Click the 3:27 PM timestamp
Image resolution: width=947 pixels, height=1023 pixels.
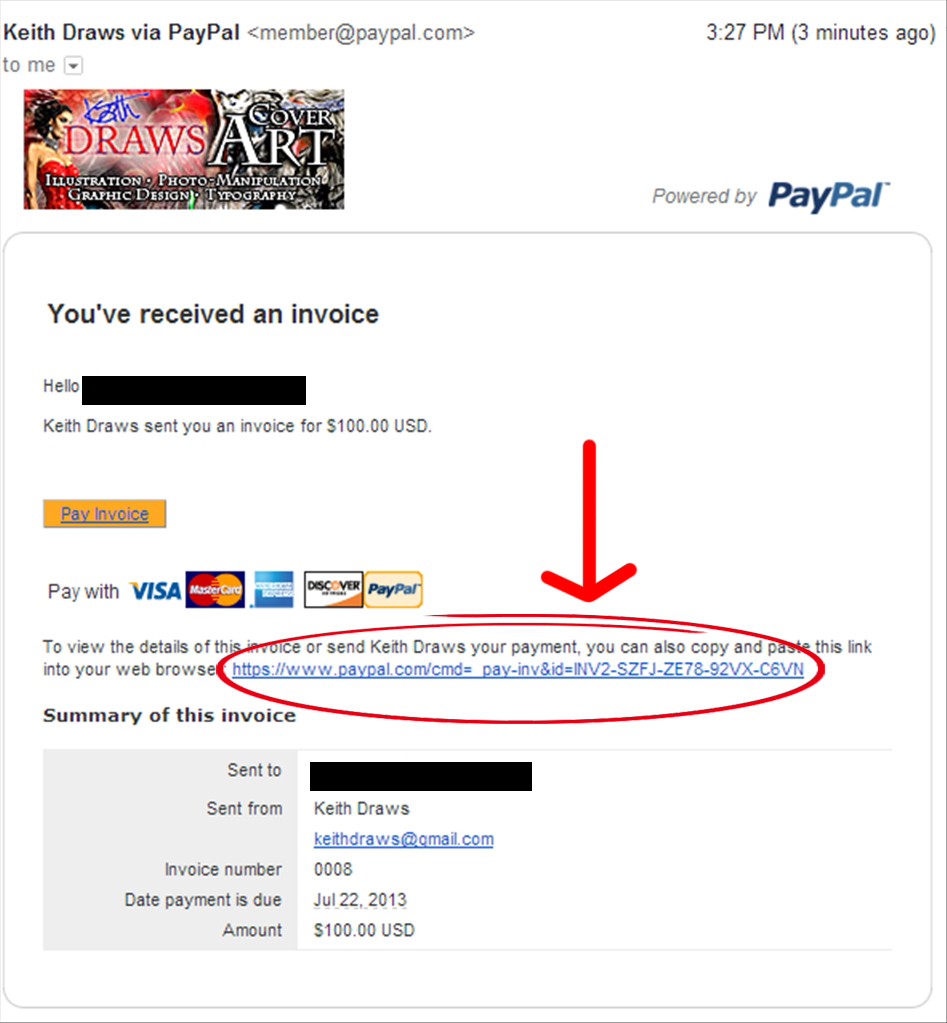745,33
